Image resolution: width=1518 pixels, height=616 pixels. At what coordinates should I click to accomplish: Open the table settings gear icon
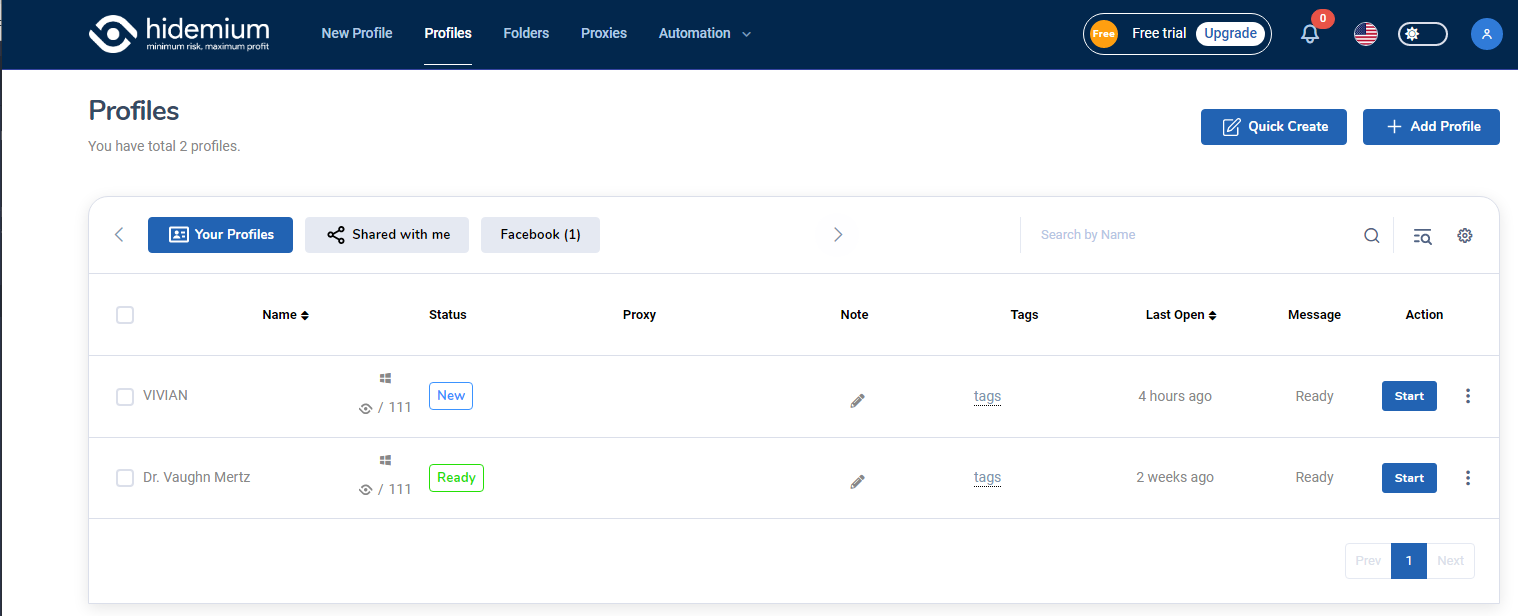(1464, 235)
